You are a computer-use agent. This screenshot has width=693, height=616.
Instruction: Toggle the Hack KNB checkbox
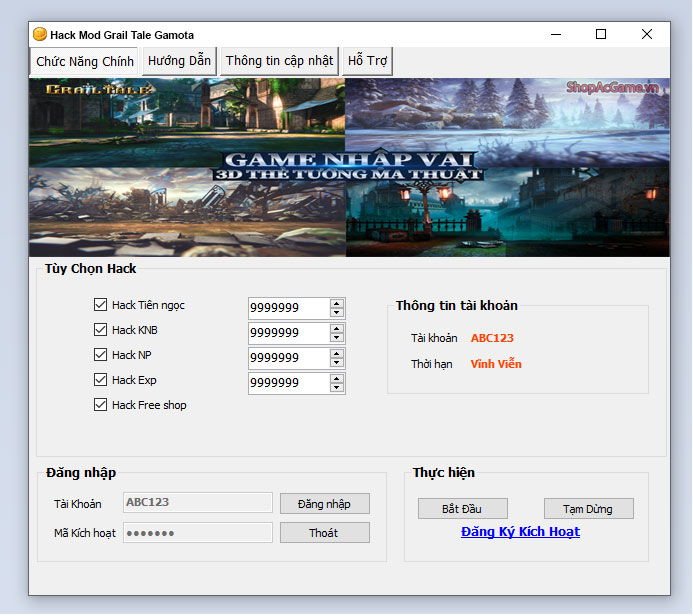click(100, 330)
